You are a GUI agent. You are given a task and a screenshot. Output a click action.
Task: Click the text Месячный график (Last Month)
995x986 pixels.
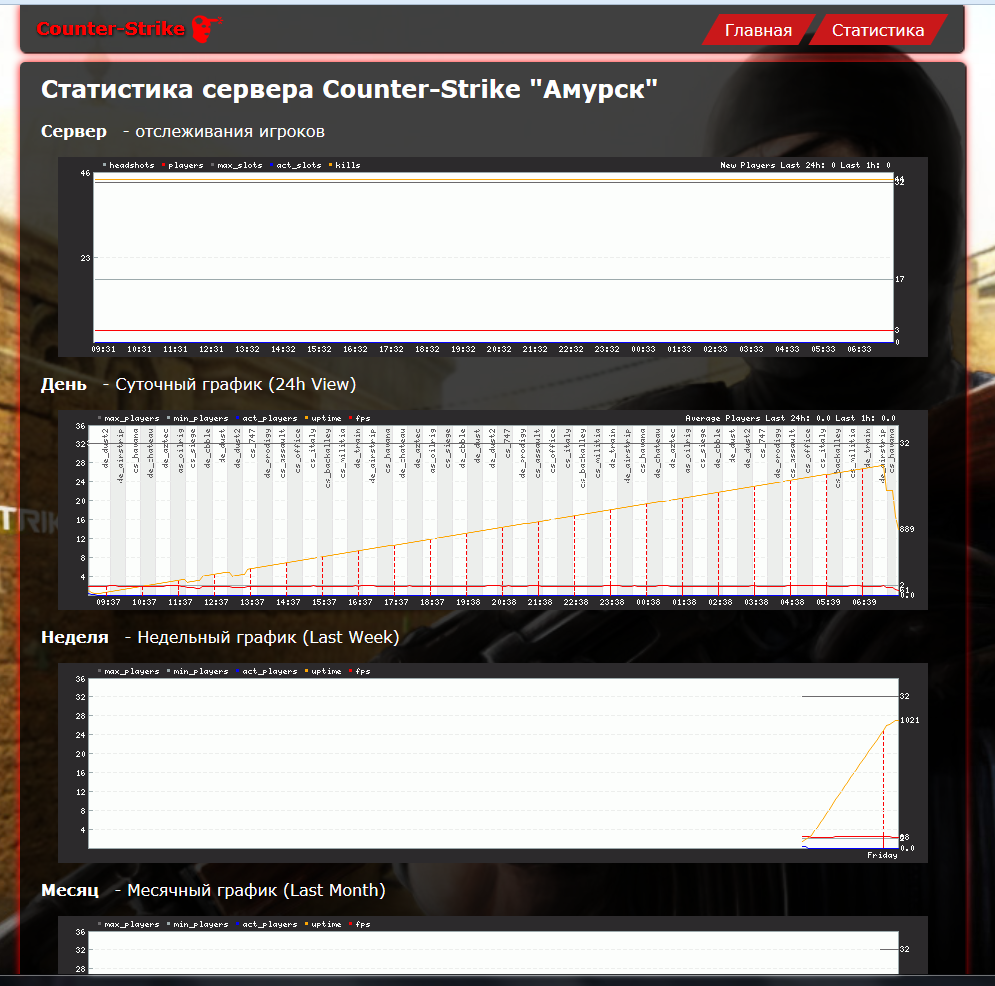coord(256,890)
